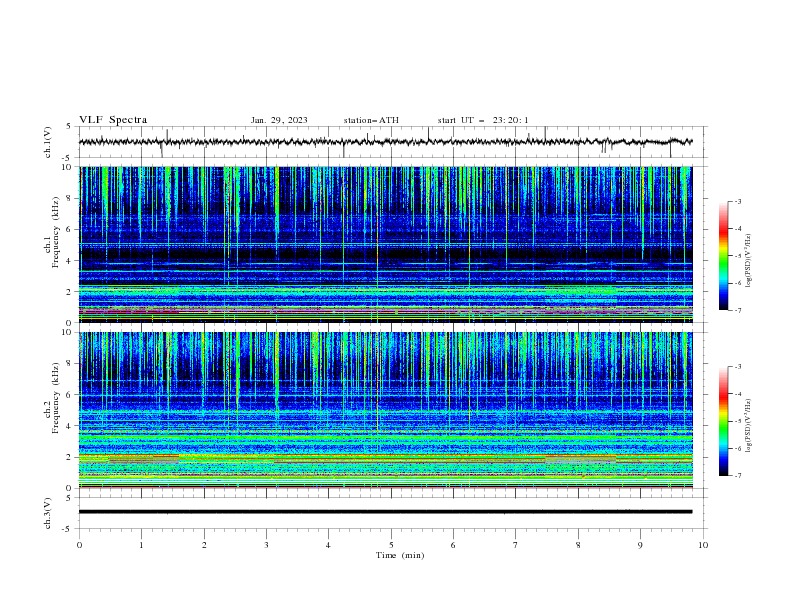792x612 pixels.
Task: Click the "VLF Spectra" plot title
Action: pyautogui.click(x=113, y=120)
